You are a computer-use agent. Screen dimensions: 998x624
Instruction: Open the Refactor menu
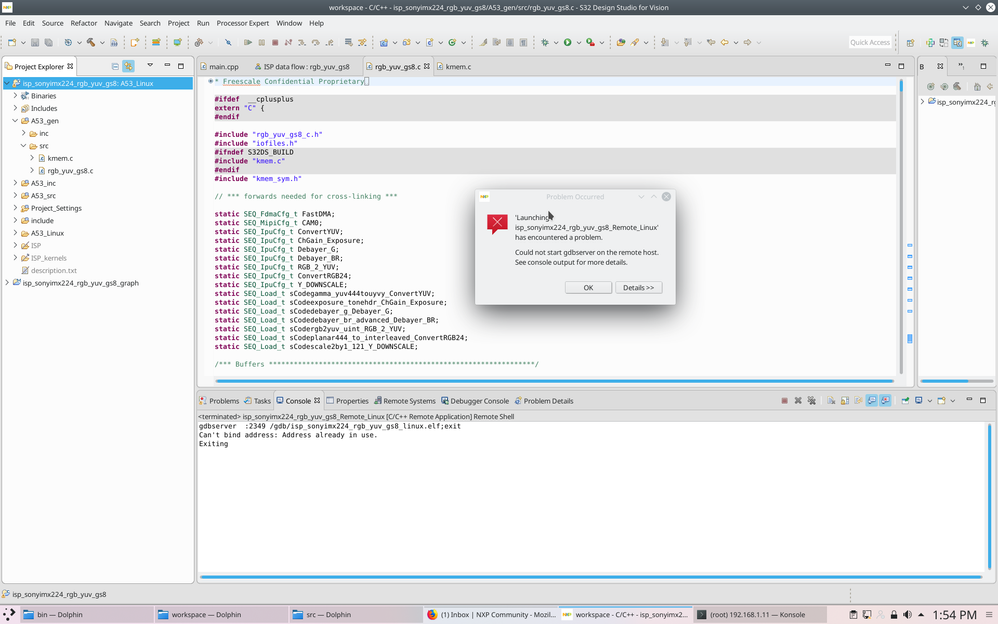pos(83,23)
